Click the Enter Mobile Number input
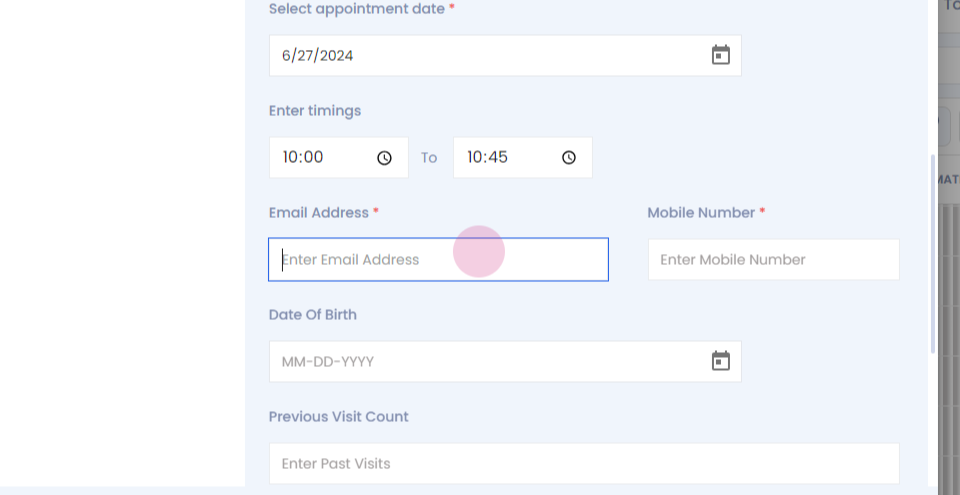The width and height of the screenshot is (960, 495). click(x=774, y=260)
